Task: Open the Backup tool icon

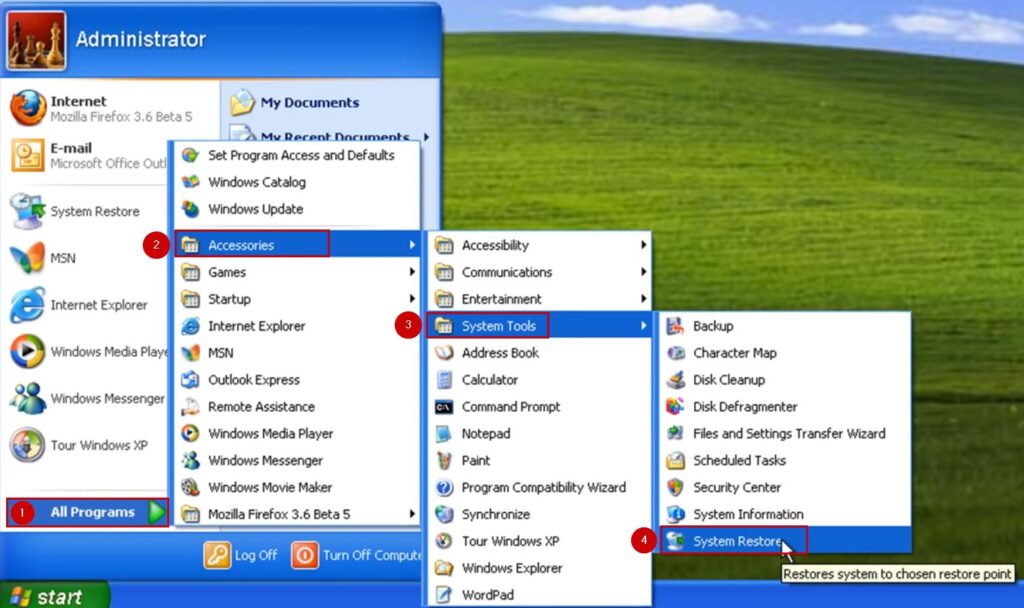Action: click(675, 326)
